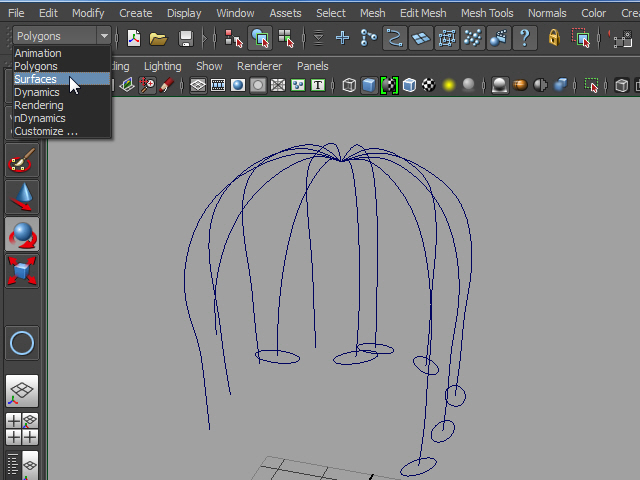This screenshot has width=640, height=480.
Task: Choose Customize... from the menu set list
Action: pyautogui.click(x=62, y=131)
